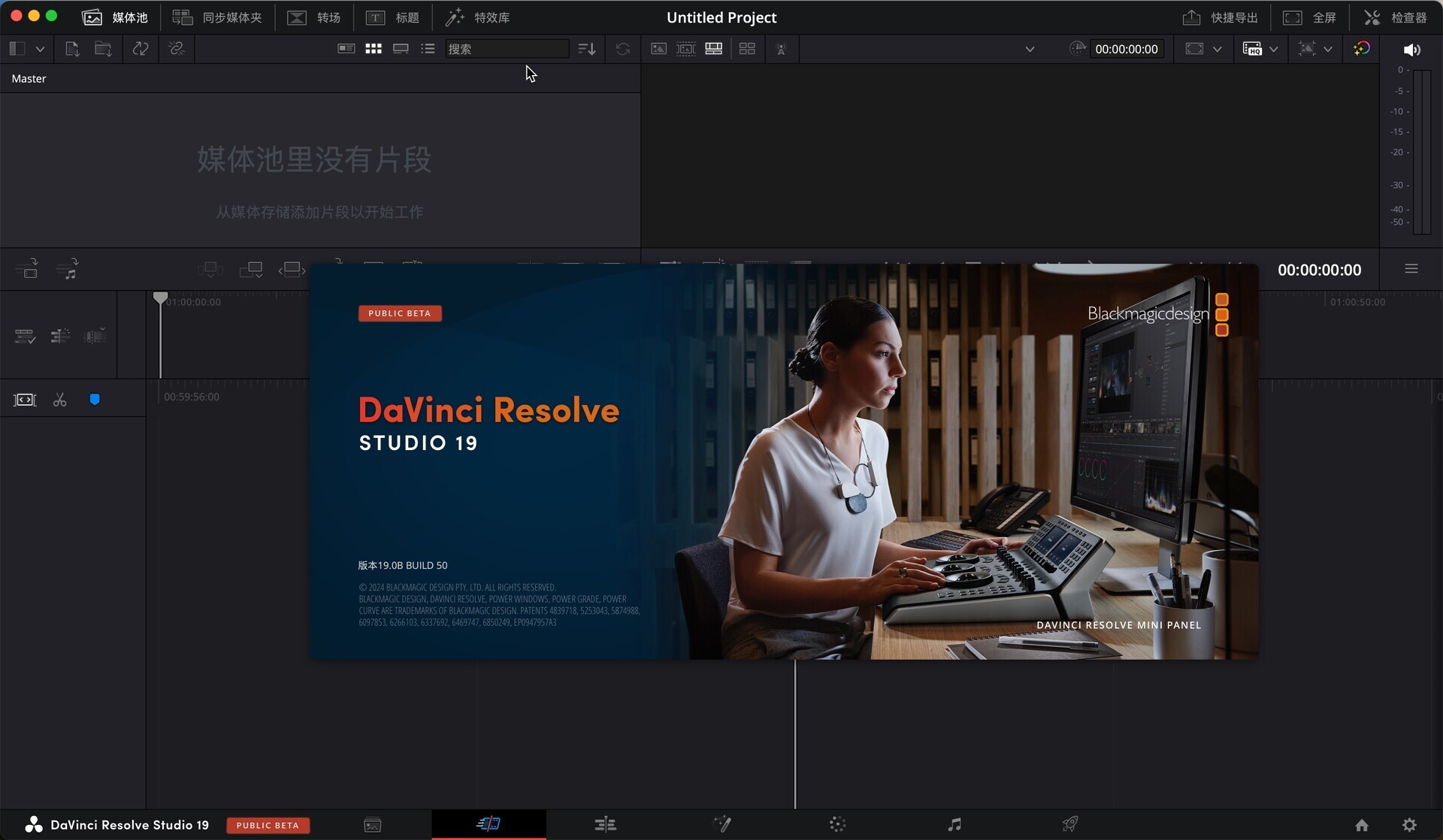Click the ripple overwrite edit icon

[292, 269]
